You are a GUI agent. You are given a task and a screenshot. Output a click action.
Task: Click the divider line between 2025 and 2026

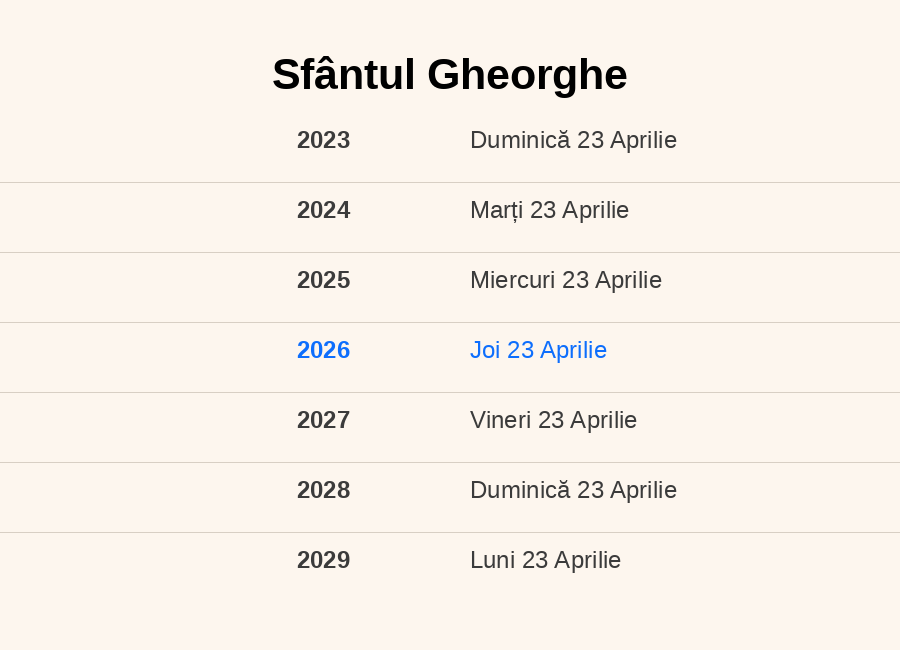coord(450,322)
